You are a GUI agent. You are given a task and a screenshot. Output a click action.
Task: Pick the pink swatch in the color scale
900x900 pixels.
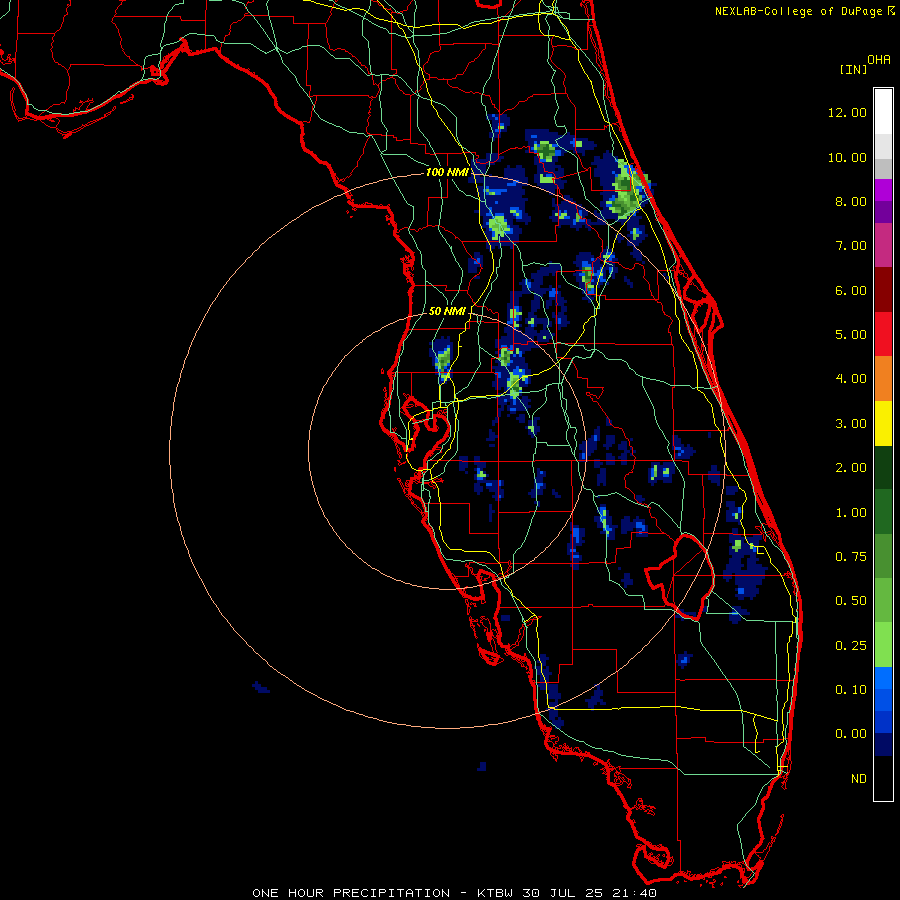point(883,245)
